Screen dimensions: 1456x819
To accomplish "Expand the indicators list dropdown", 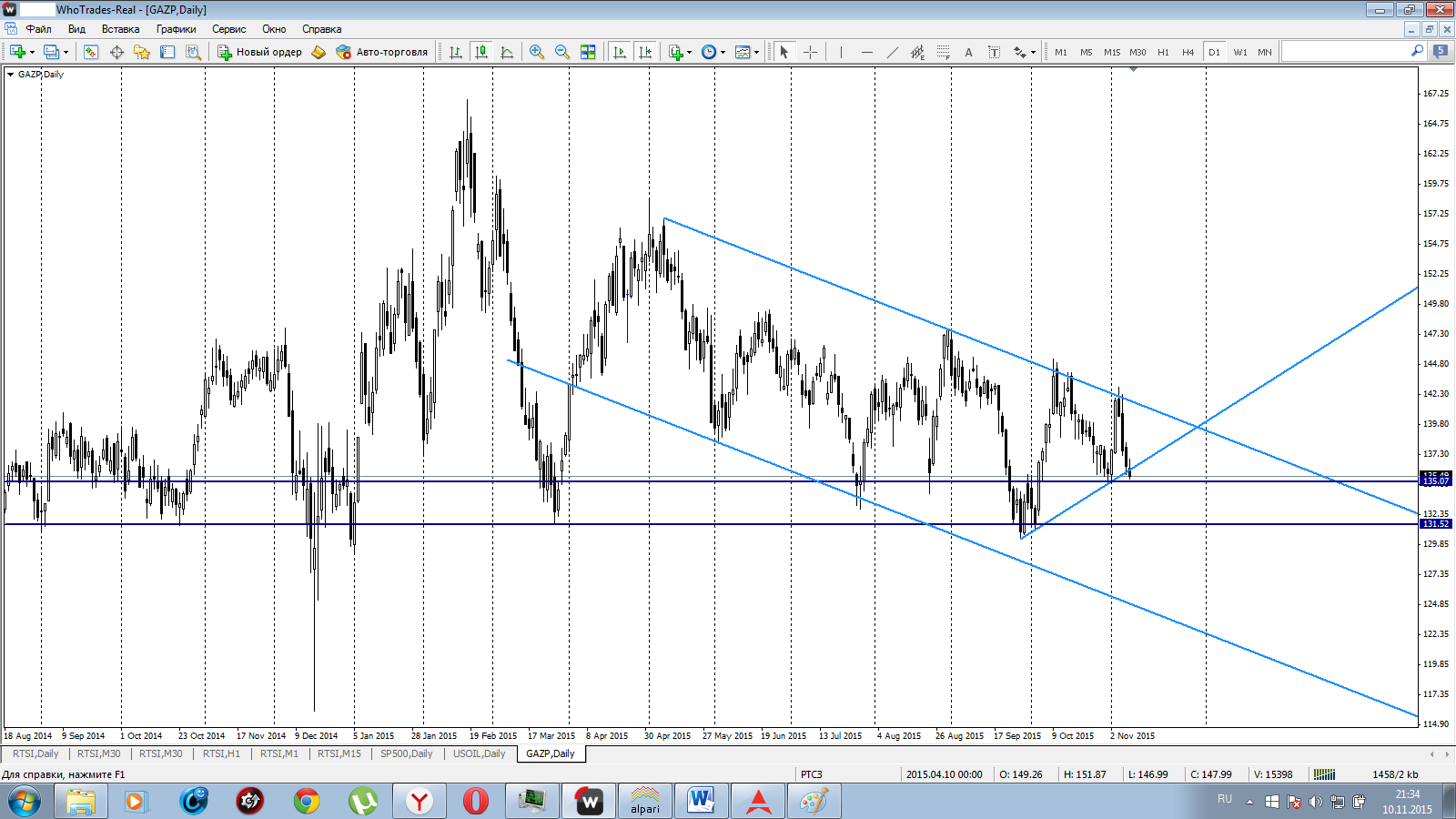I will point(689,52).
